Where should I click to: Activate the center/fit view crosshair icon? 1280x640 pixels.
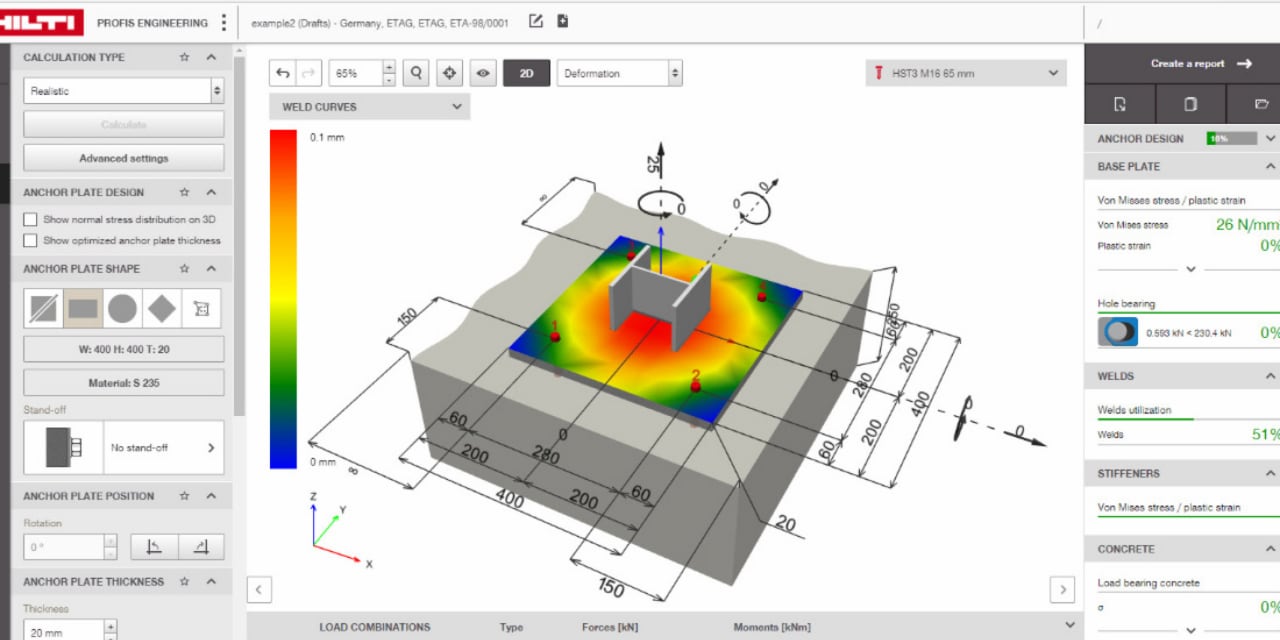click(x=449, y=72)
